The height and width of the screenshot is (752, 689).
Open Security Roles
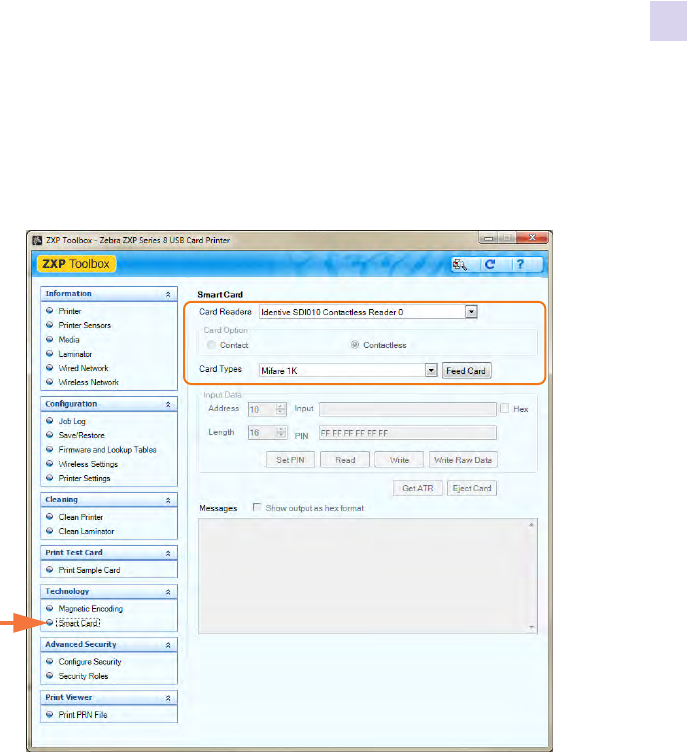tap(83, 676)
